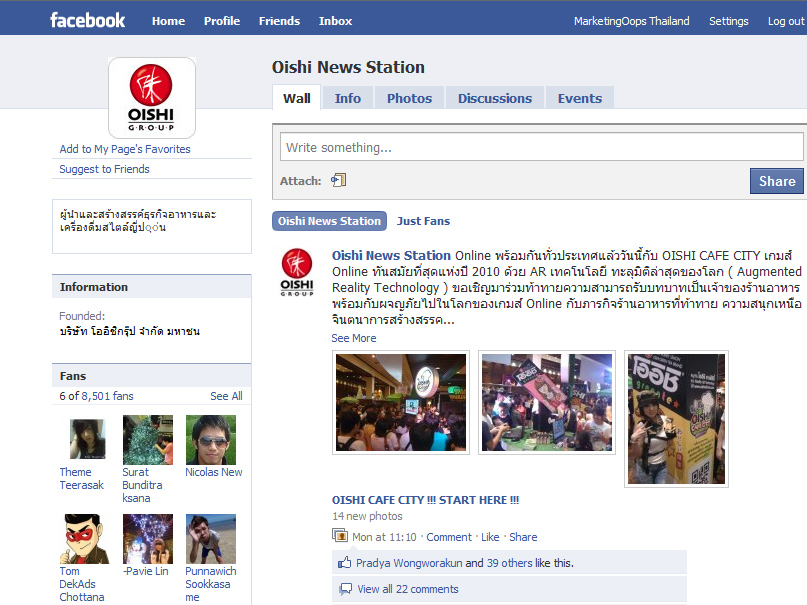Click the Share button
Screen dimensions: 807x605
coord(777,181)
